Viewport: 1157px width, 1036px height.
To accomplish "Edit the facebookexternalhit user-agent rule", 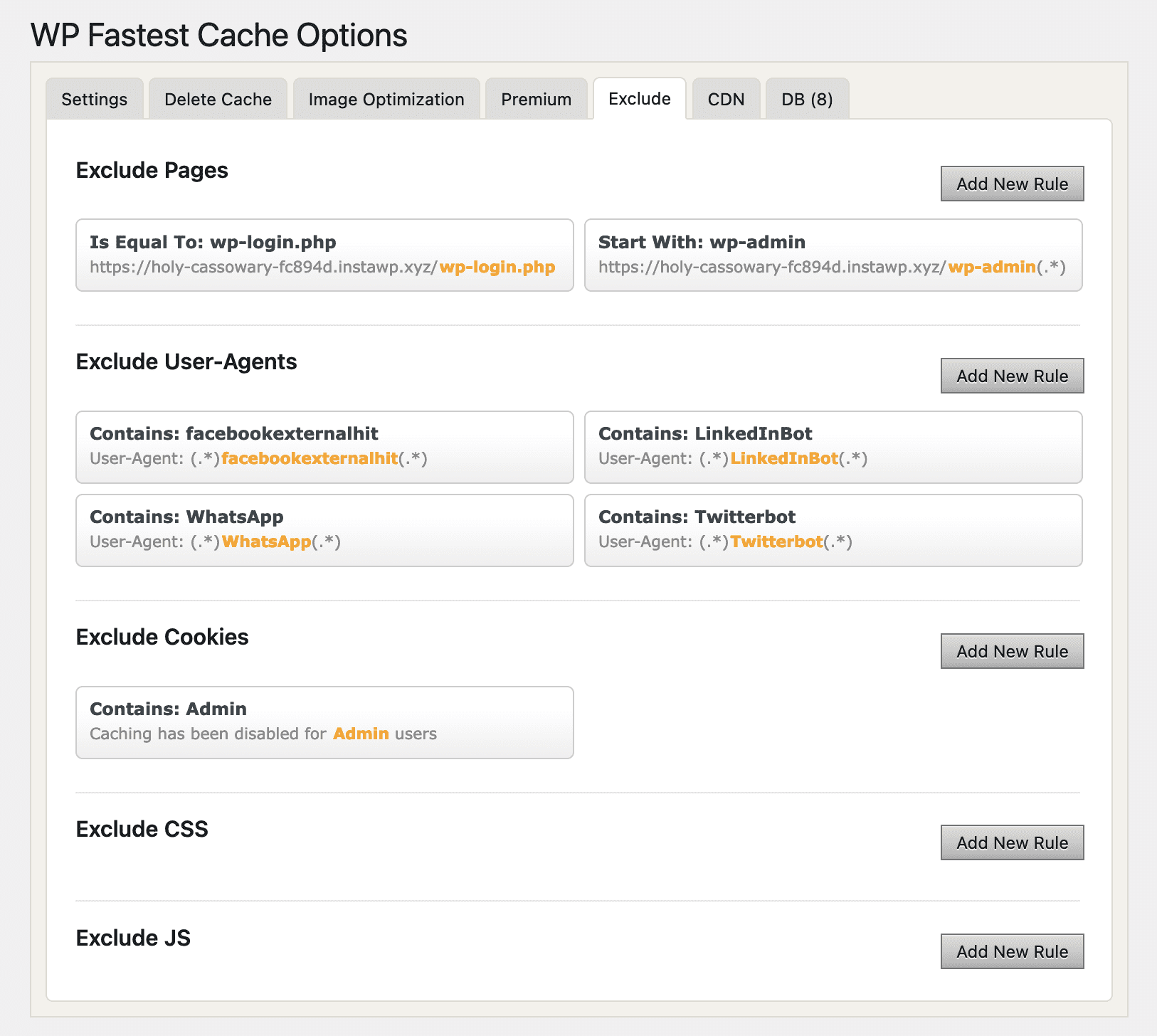I will 324,447.
